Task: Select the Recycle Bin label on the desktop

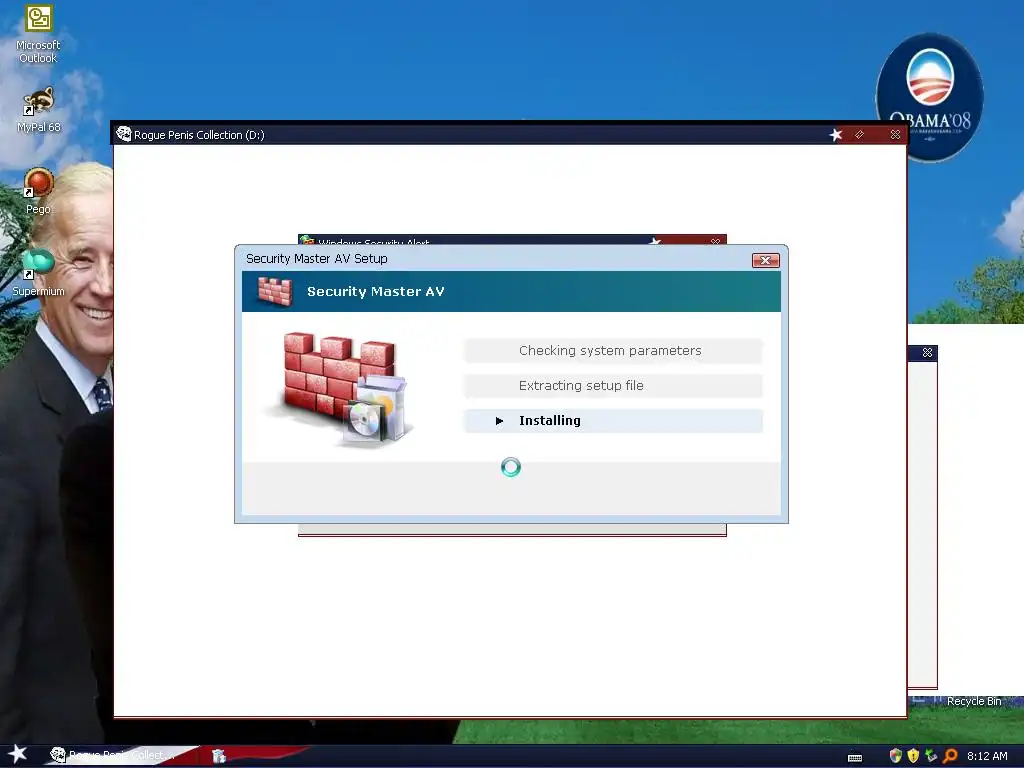Action: tap(974, 701)
